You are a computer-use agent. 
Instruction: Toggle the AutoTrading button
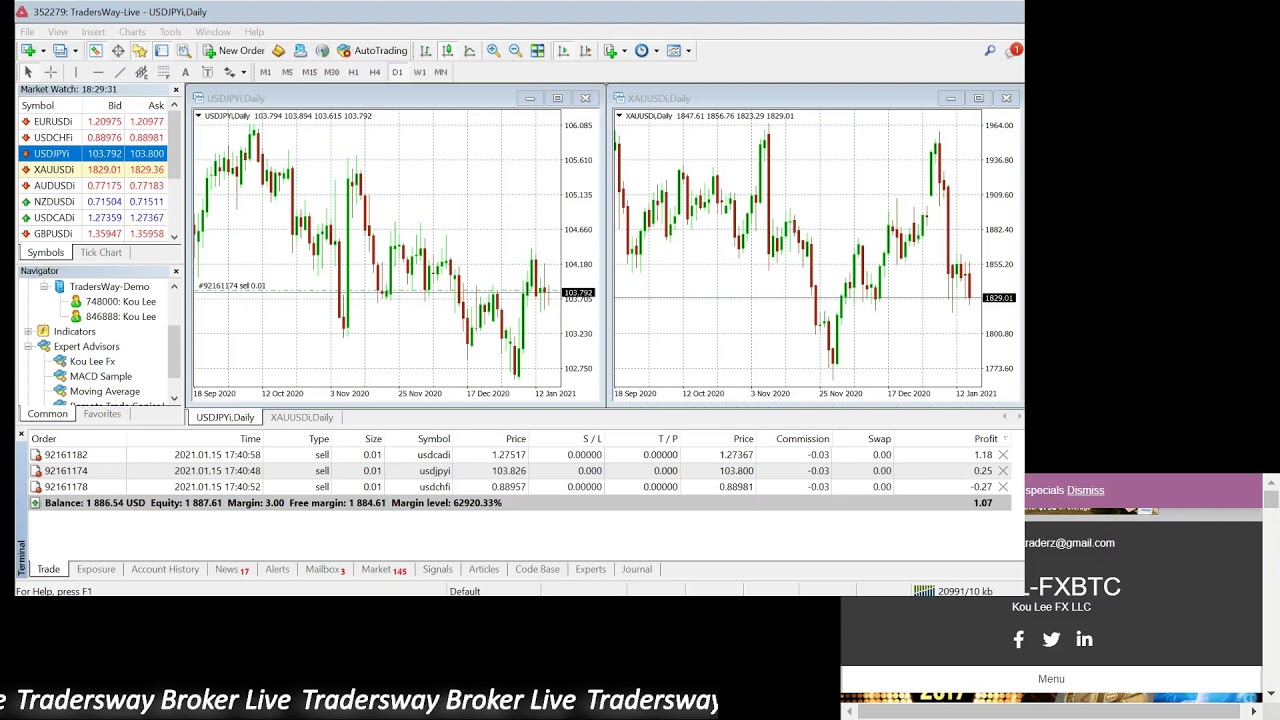point(372,50)
